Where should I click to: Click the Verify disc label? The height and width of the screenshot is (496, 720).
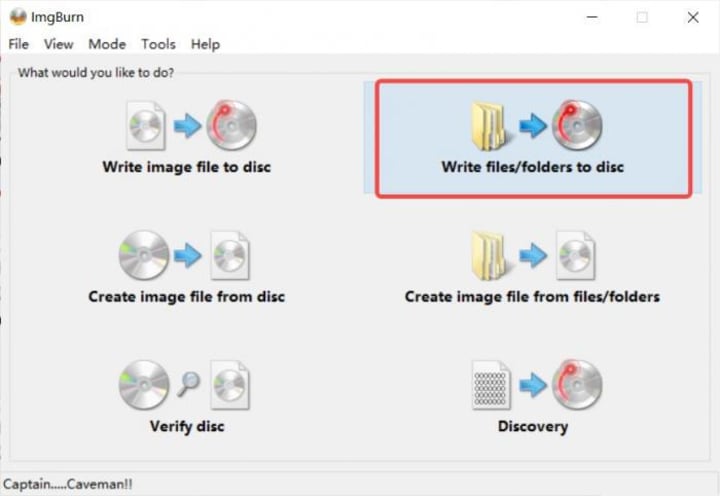187,427
